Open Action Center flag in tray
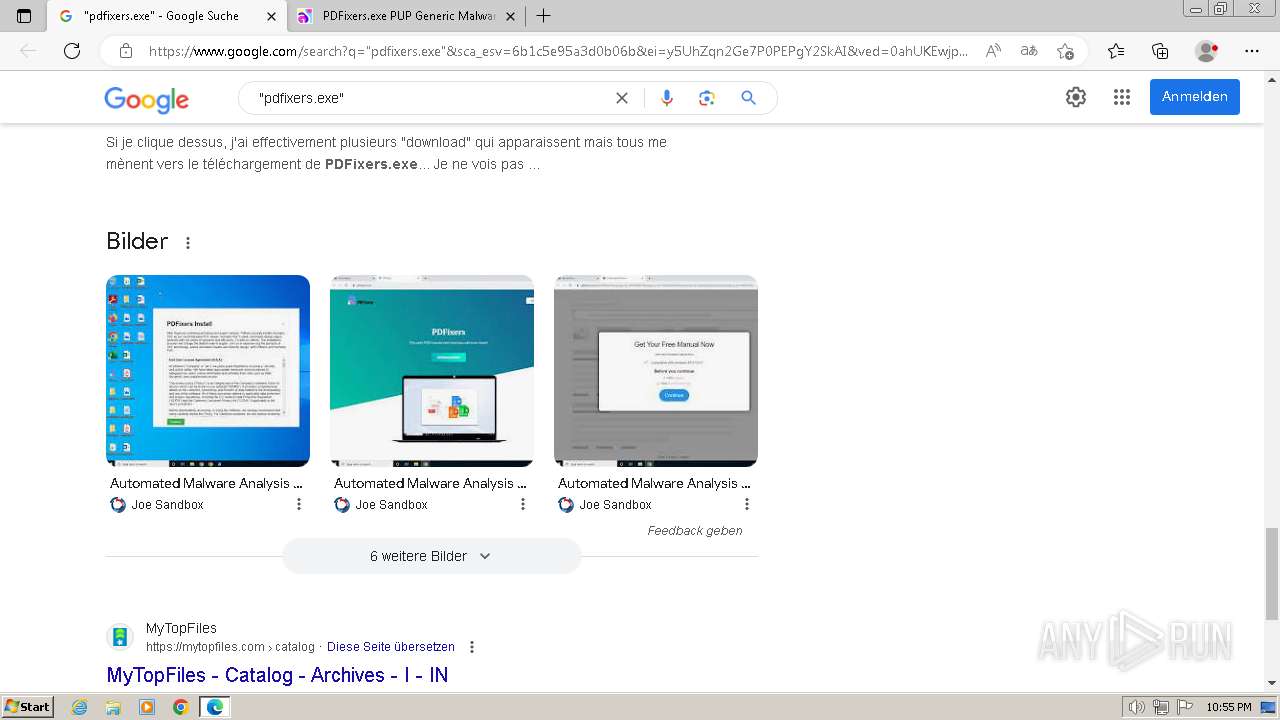This screenshot has width=1280, height=720. [1184, 707]
